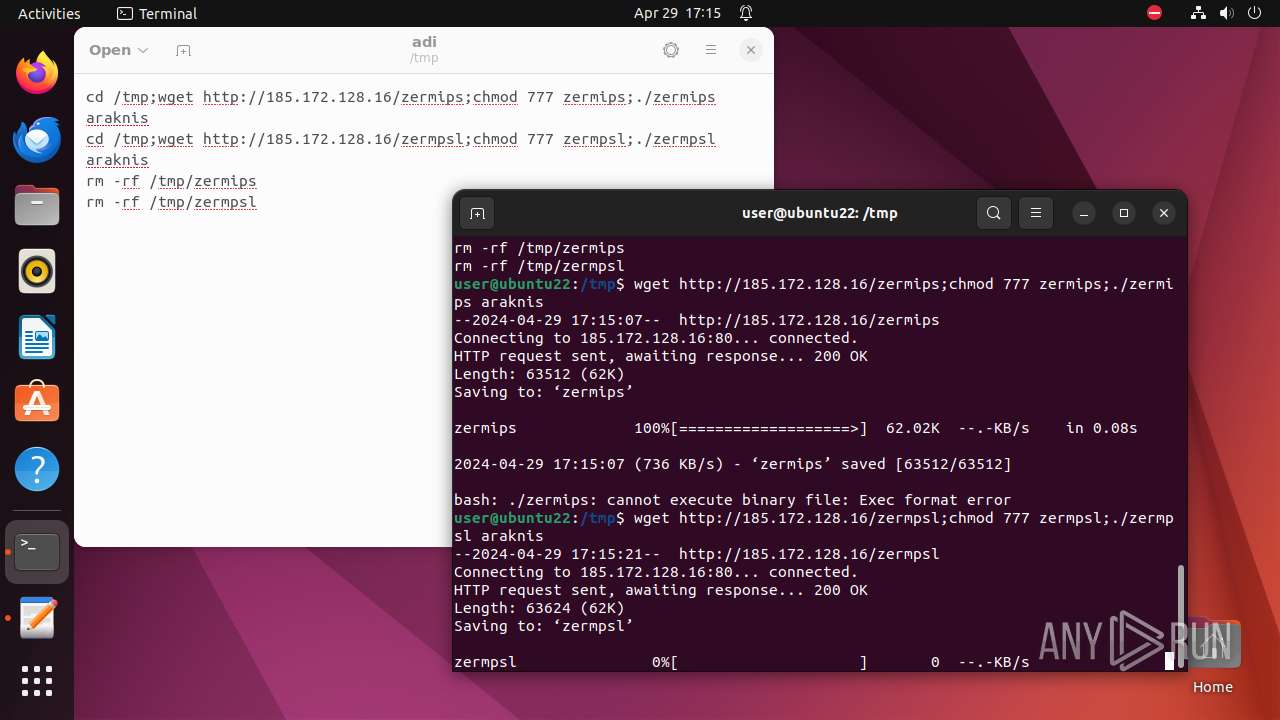Minimize the terminal window
1280x720 pixels.
coord(1084,213)
